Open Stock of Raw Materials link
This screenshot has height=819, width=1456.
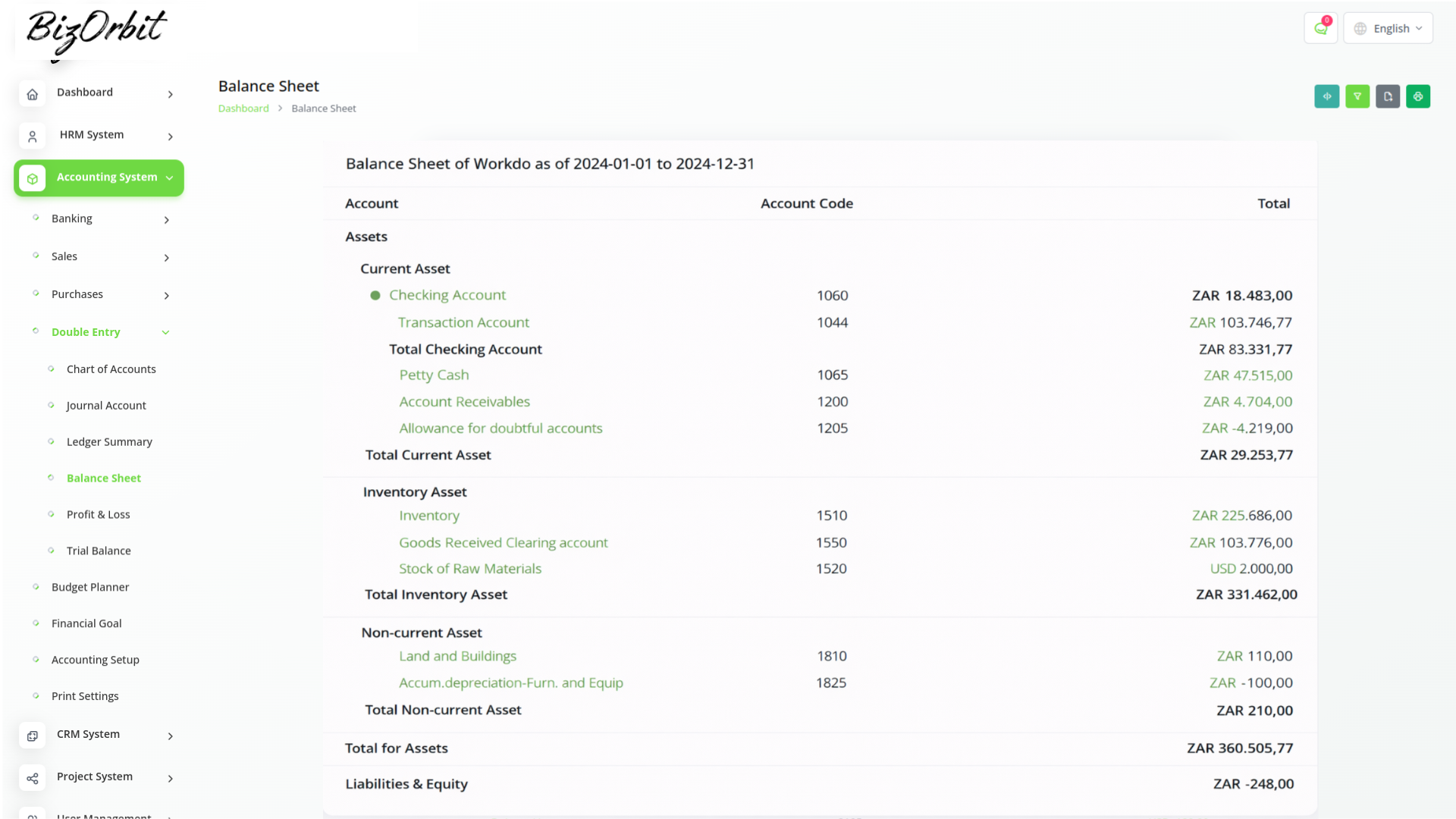pos(470,569)
